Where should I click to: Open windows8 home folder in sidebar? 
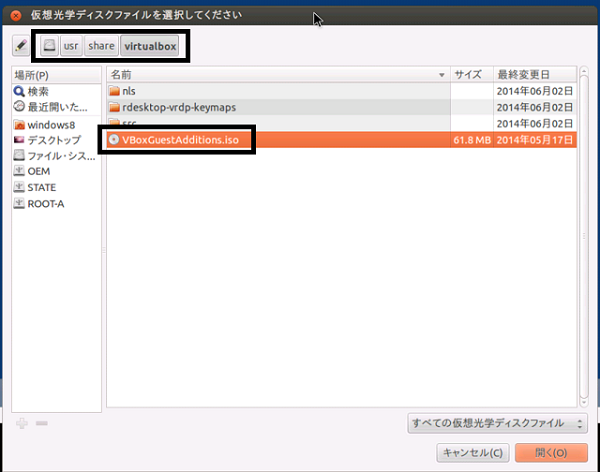click(x=56, y=125)
